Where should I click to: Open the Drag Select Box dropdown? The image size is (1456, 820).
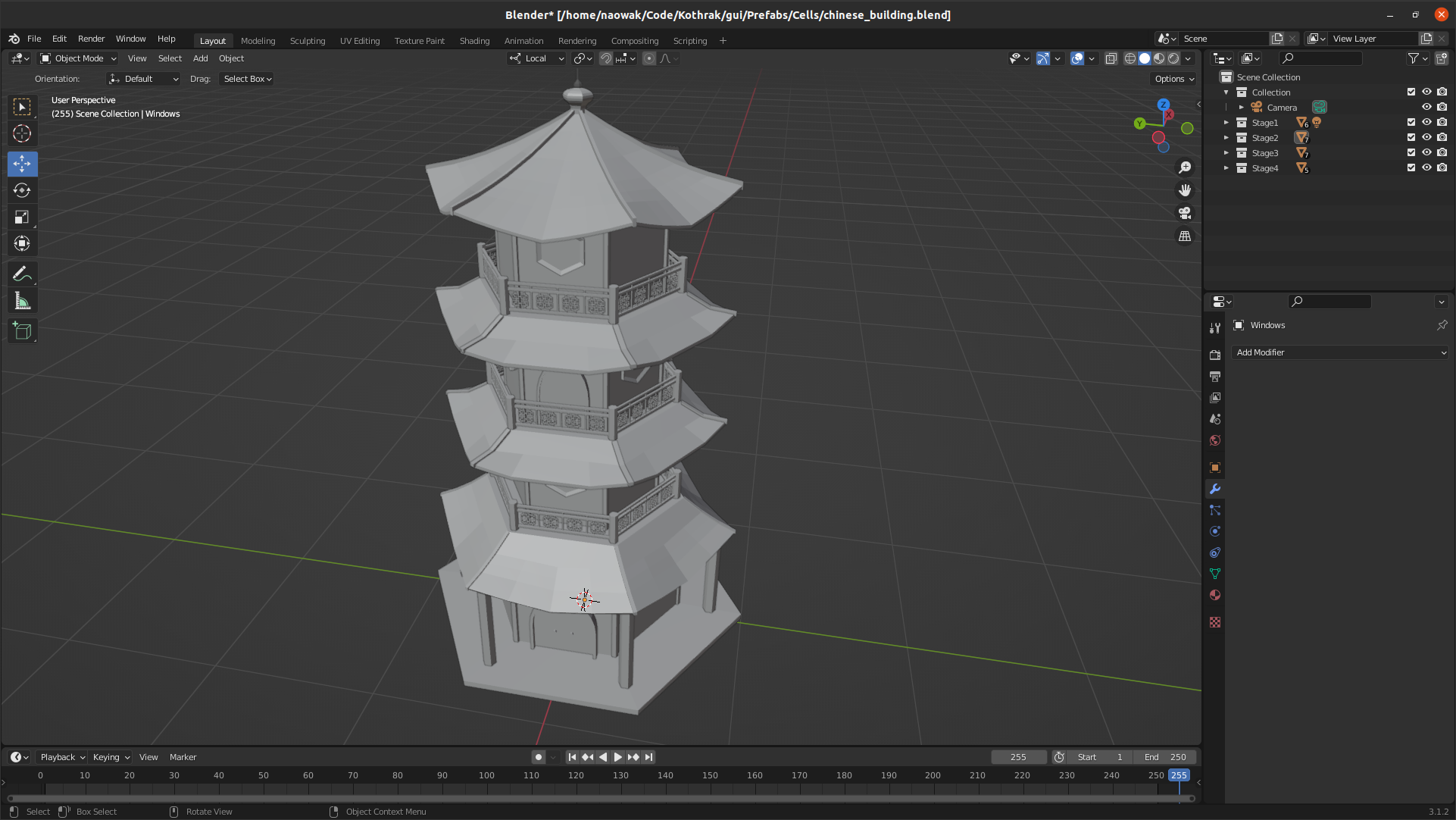(x=247, y=79)
